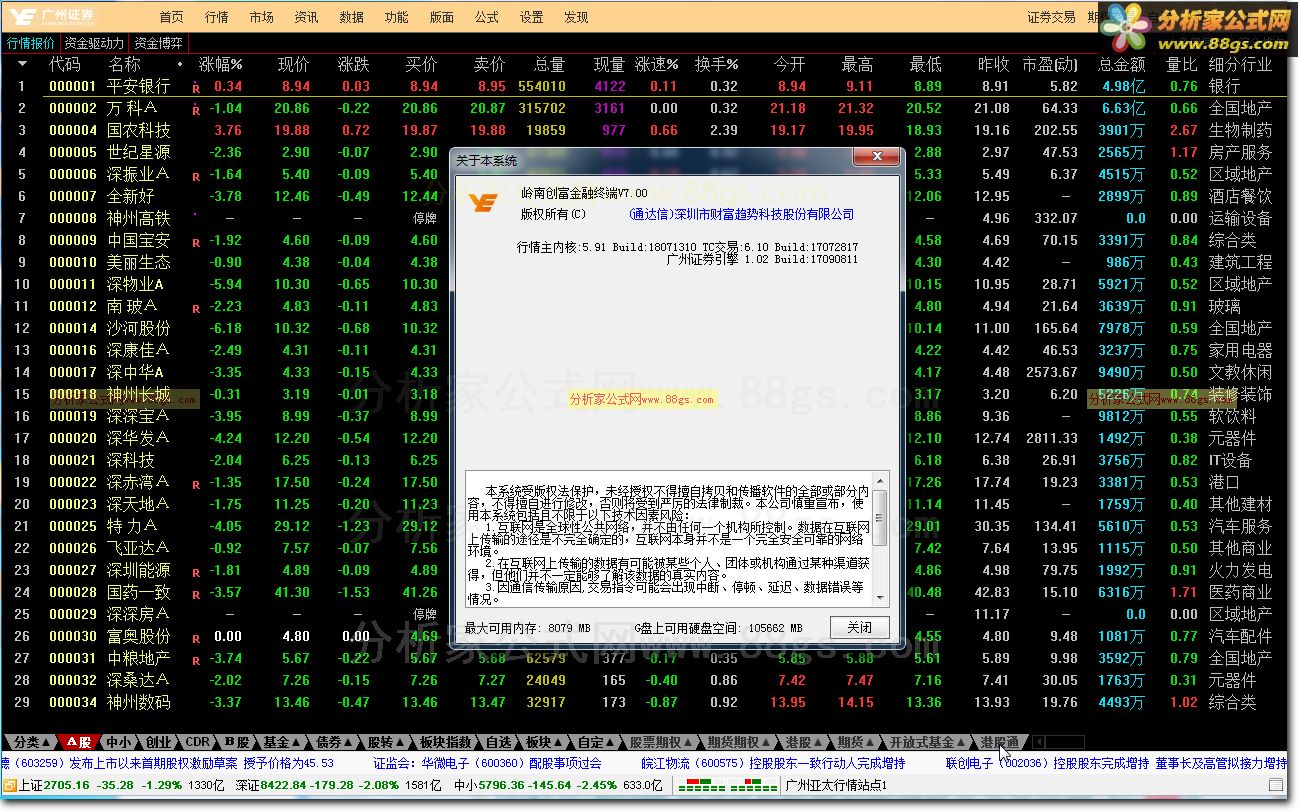This screenshot has width=1300, height=812.
Task: Open the 资讯 menu
Action: (306, 17)
